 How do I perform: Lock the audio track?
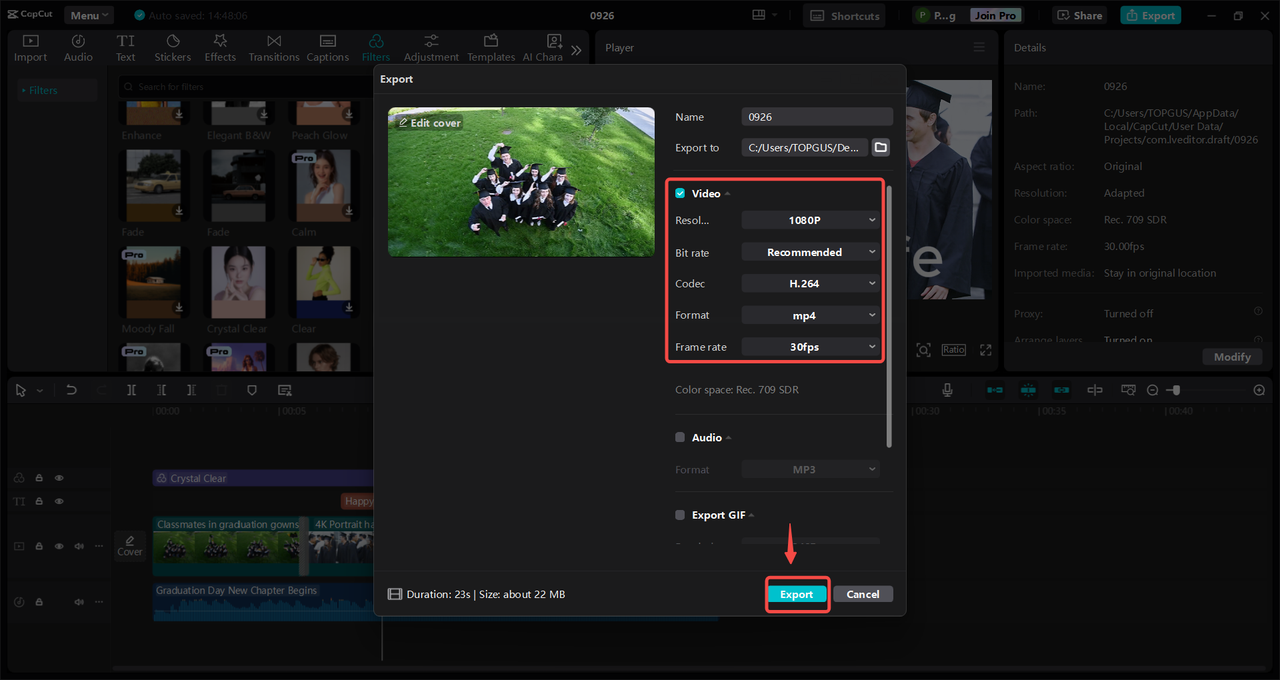click(x=39, y=602)
